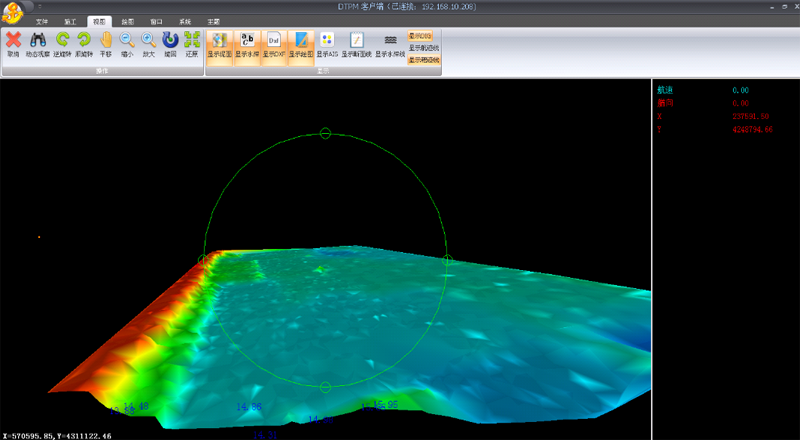Zoom in using the 放大 magnifier
Viewport: 800px width, 440px height.
coord(148,44)
